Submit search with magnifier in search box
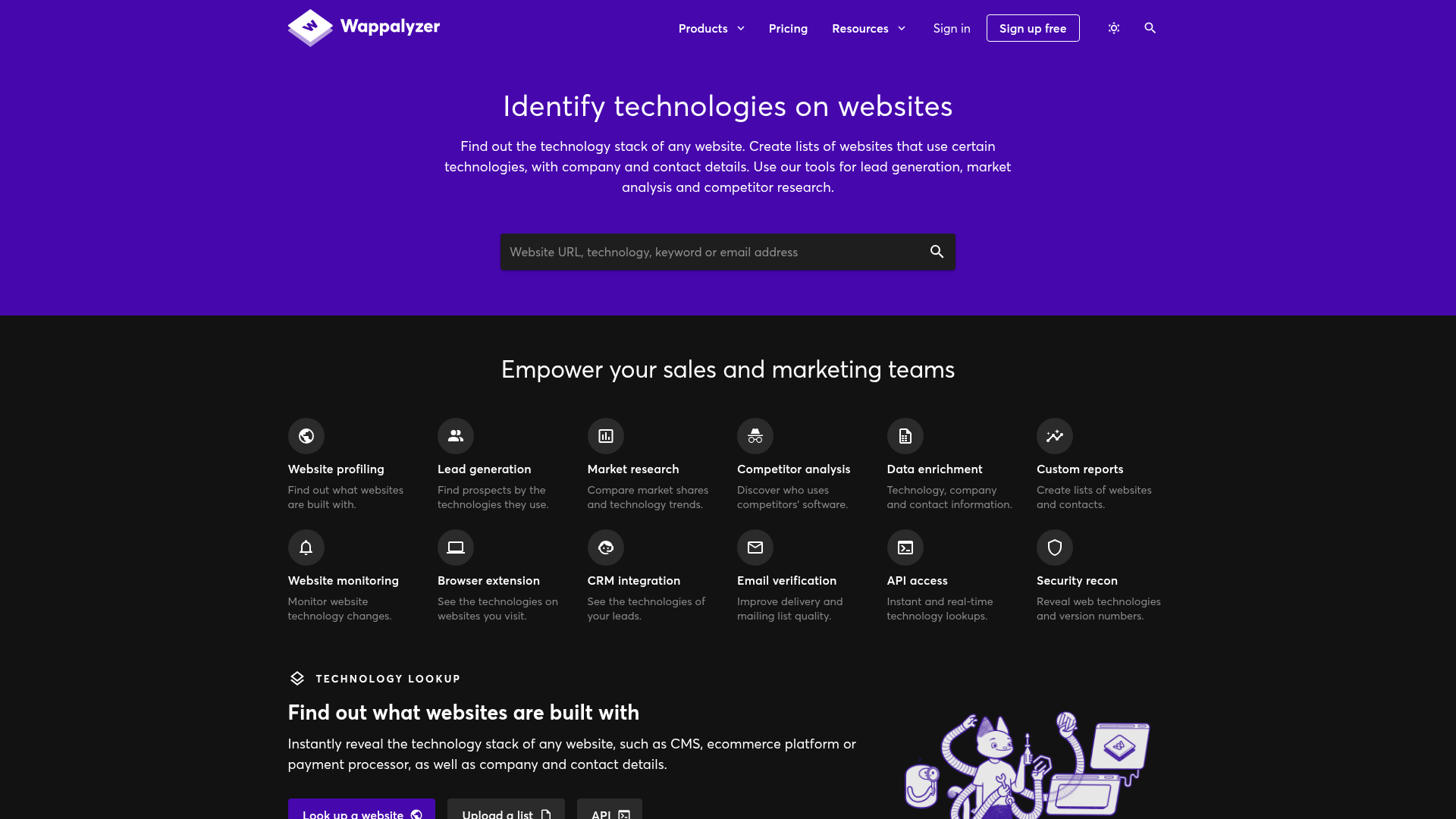 tap(937, 252)
